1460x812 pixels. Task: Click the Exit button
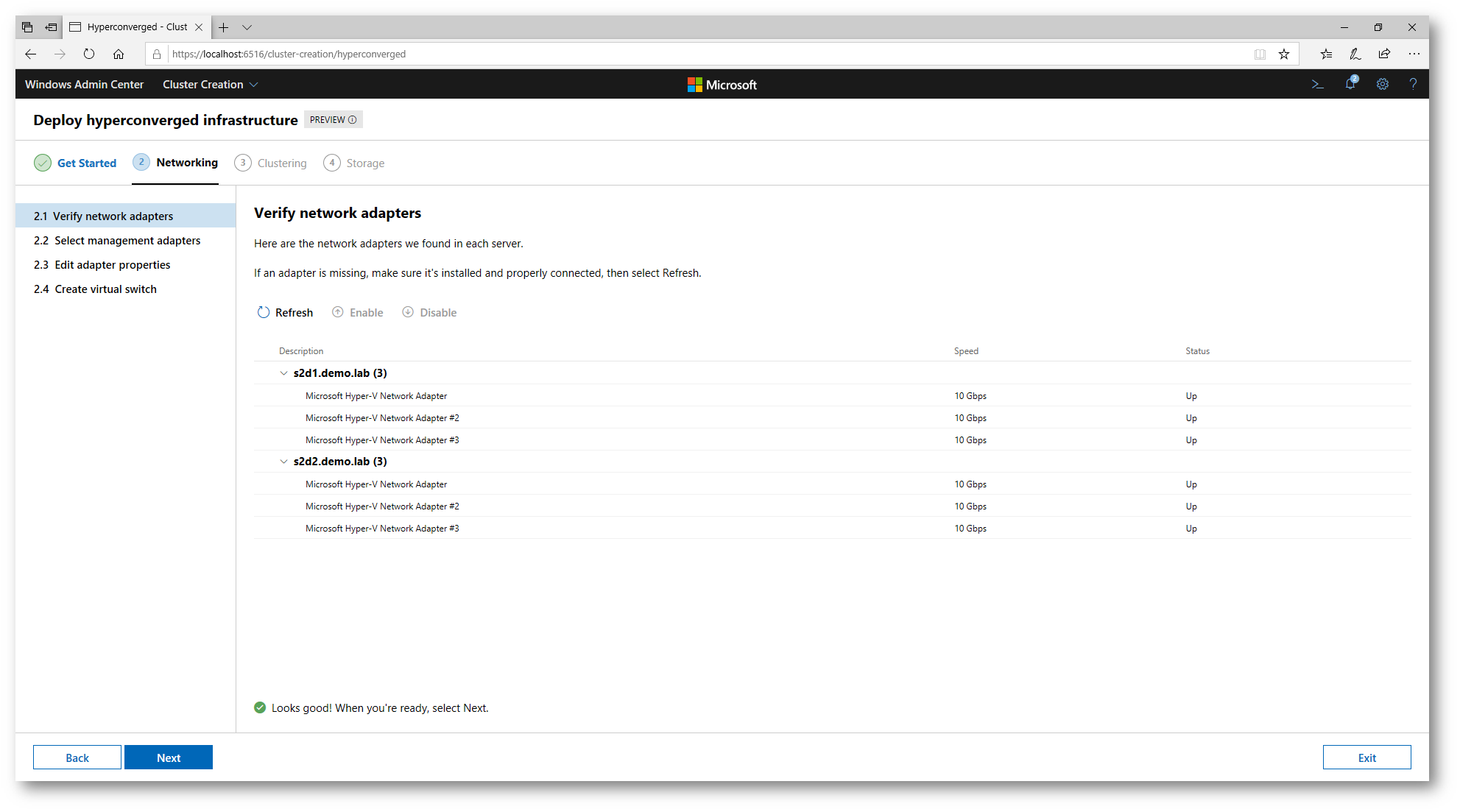pyautogui.click(x=1366, y=758)
